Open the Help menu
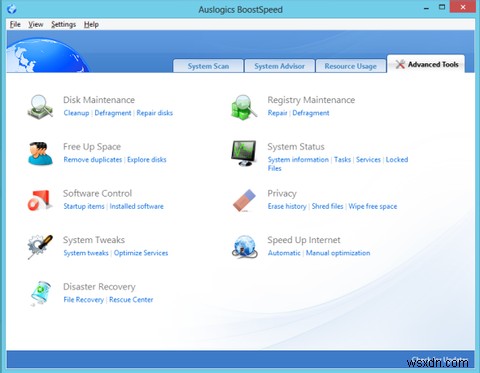 click(91, 24)
